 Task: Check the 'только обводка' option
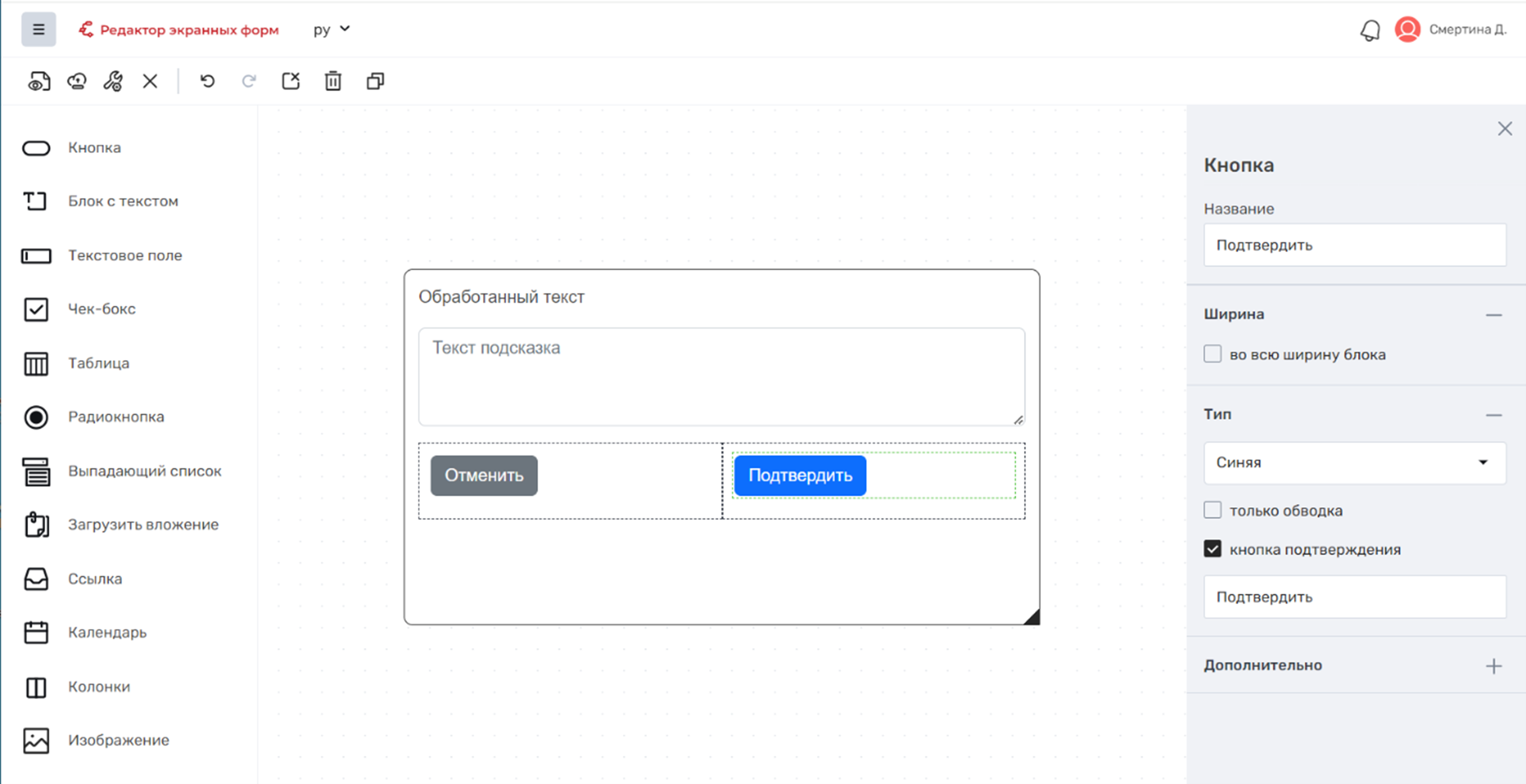pyautogui.click(x=1213, y=510)
